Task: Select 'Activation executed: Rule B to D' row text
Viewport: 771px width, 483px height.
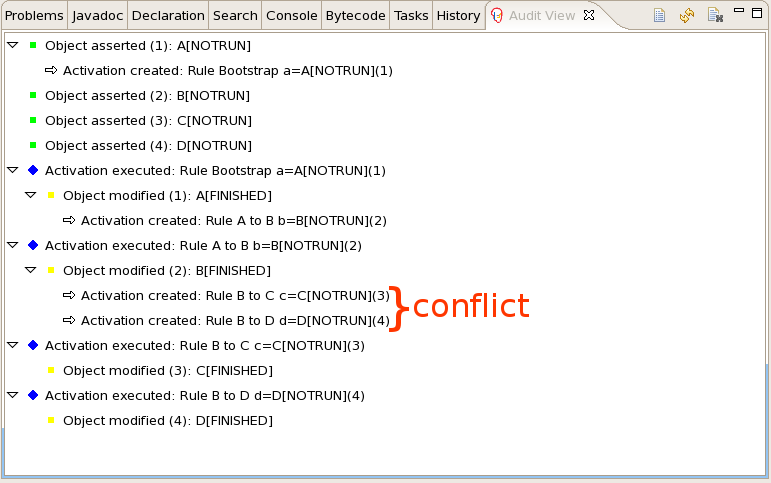Action: [205, 395]
